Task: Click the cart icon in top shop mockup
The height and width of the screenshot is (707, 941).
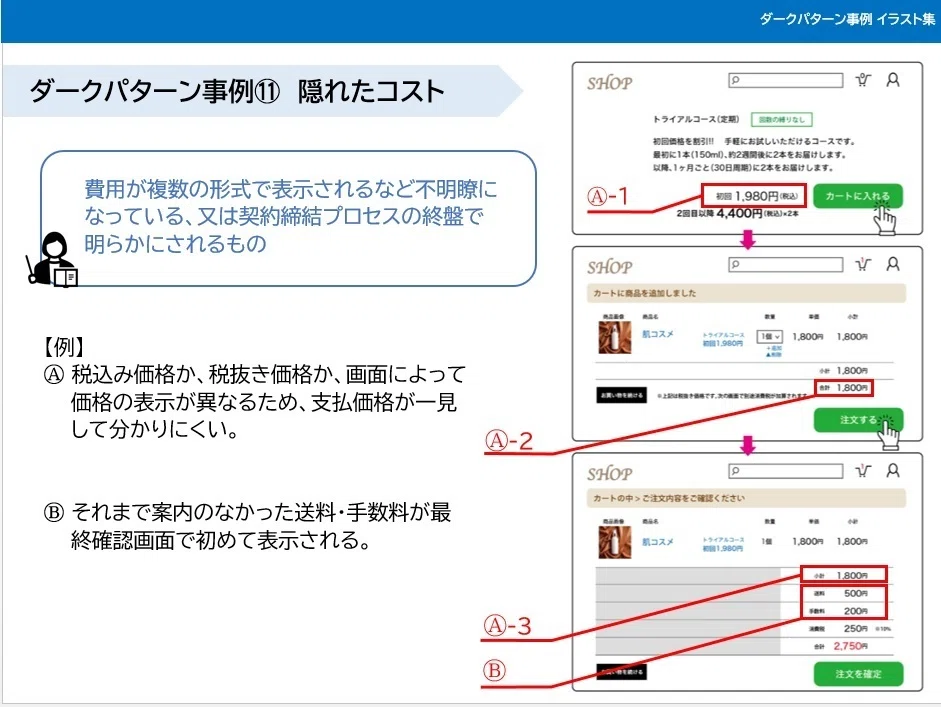Action: [x=863, y=80]
